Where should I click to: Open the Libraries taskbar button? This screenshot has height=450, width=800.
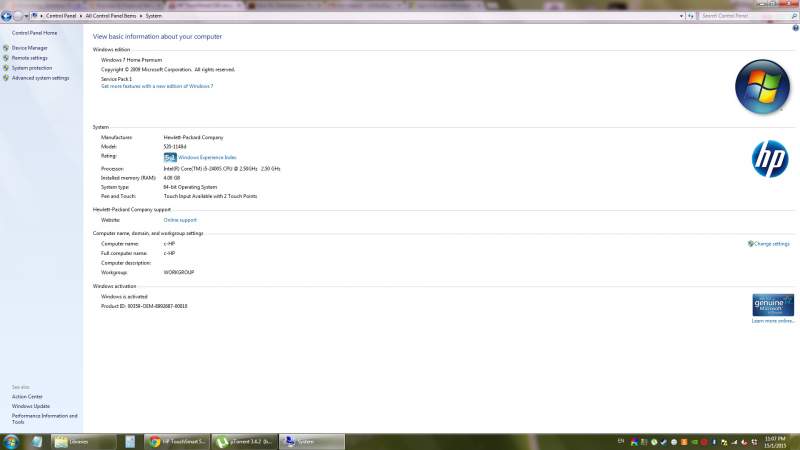click(x=84, y=441)
